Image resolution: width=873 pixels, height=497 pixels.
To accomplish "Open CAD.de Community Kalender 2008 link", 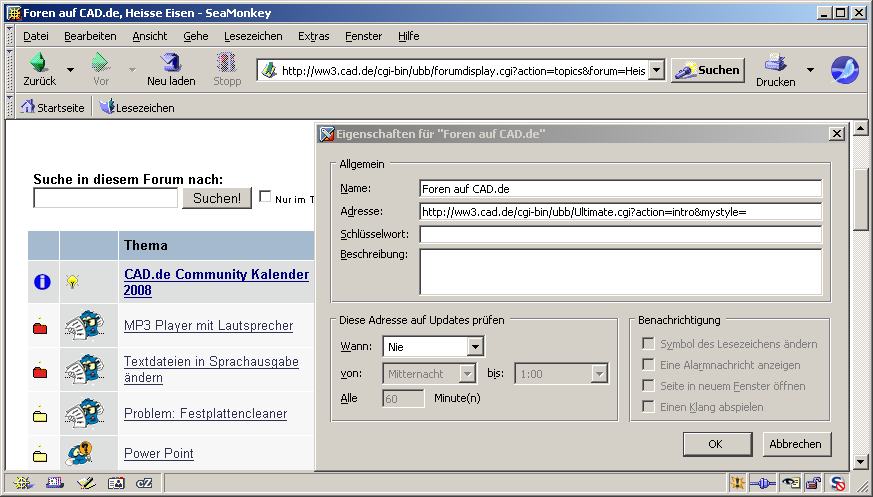I will (x=217, y=282).
